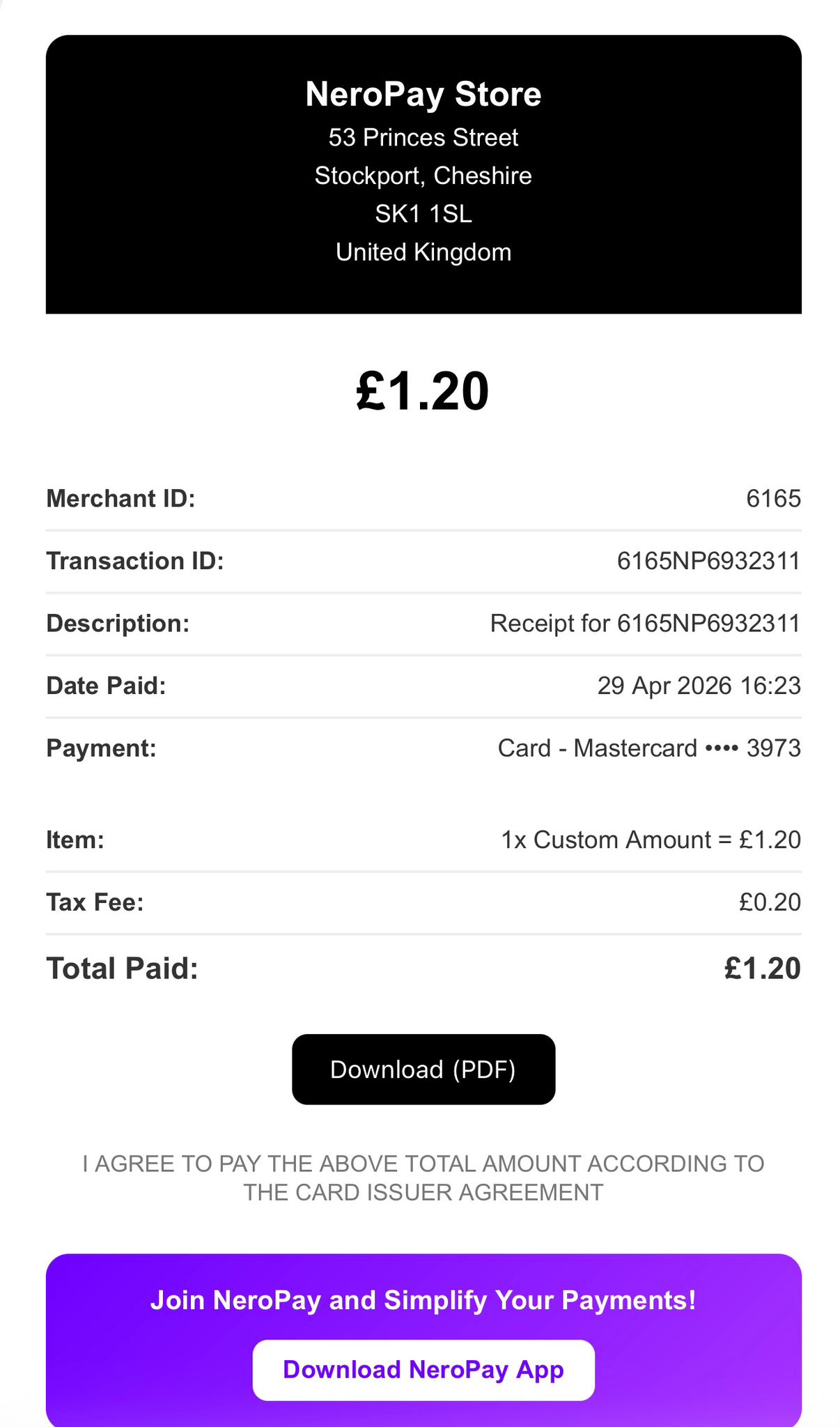
Task: Click the "Join NeroPay and Simplify Your Payments!" heading
Action: (x=423, y=1300)
